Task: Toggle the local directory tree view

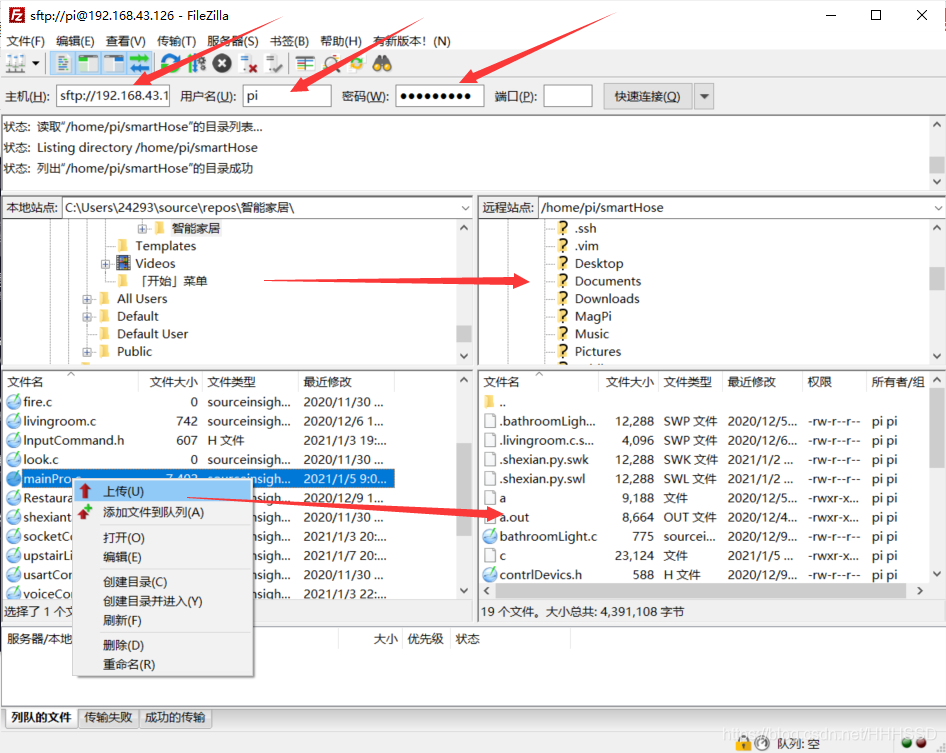Action: tap(88, 63)
